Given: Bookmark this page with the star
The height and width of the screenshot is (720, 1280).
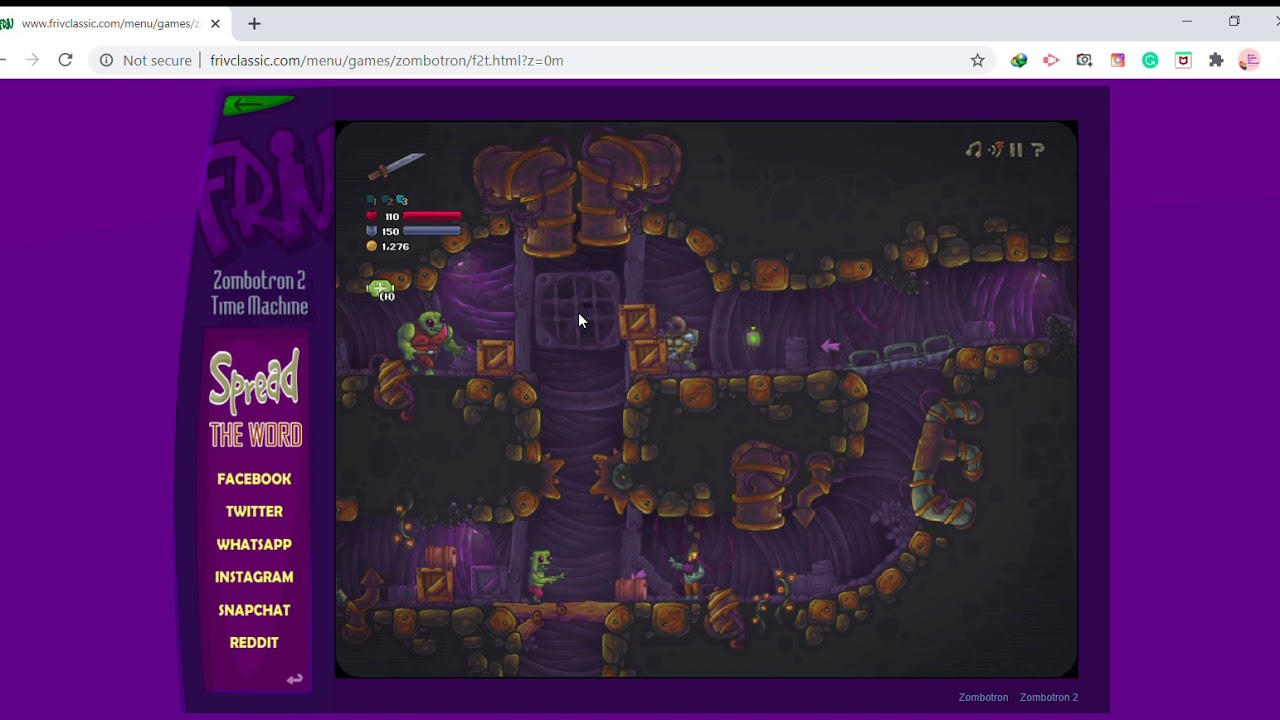Looking at the screenshot, I should tap(977, 60).
